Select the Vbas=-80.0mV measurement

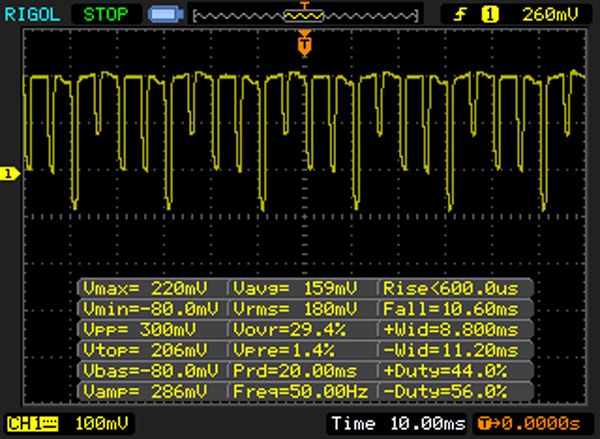(151, 371)
